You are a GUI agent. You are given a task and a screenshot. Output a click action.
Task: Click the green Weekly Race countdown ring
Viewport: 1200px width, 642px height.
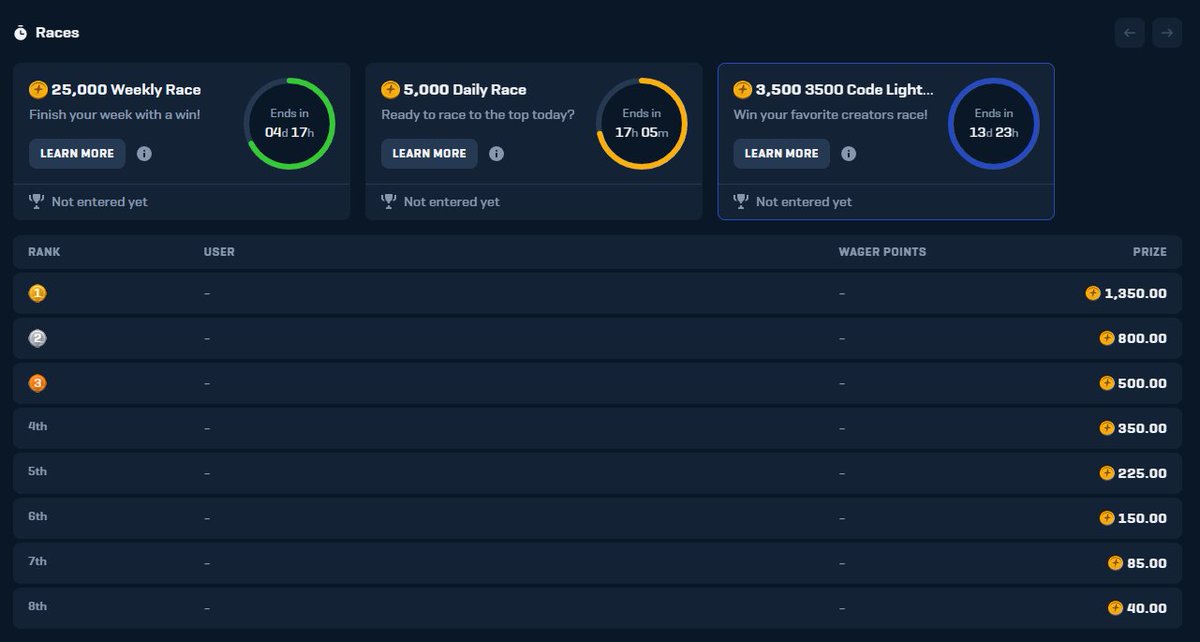[289, 124]
